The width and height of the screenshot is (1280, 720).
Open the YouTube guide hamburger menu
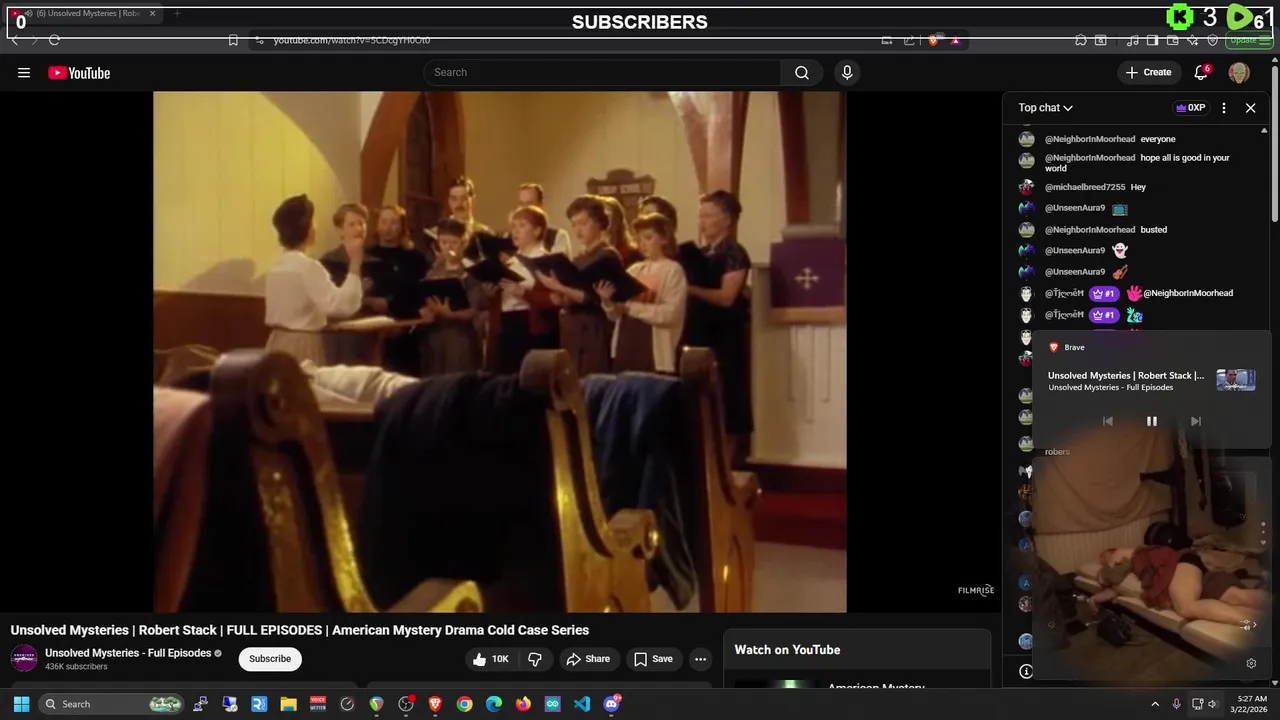(x=24, y=72)
